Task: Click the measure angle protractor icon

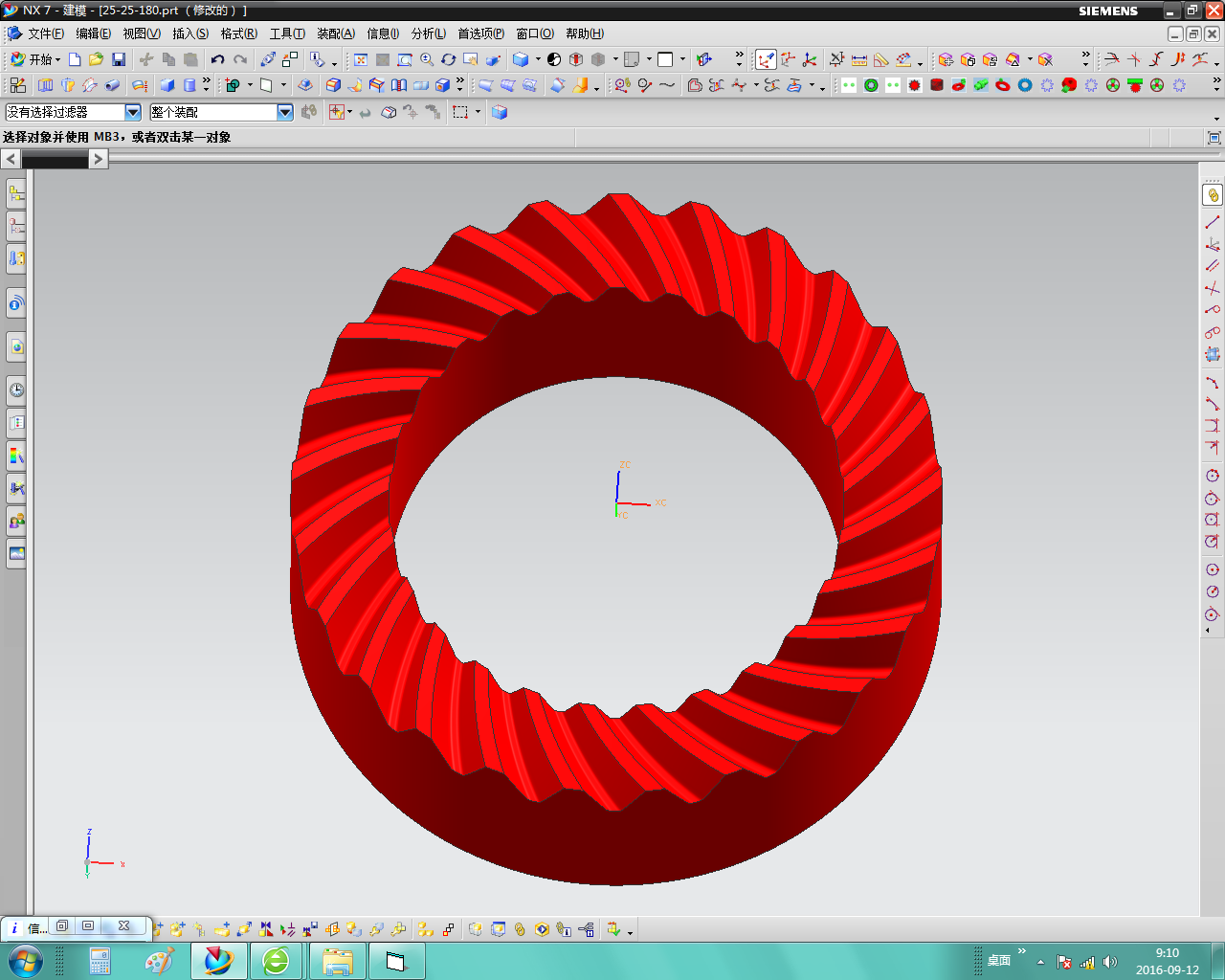Action: click(881, 59)
